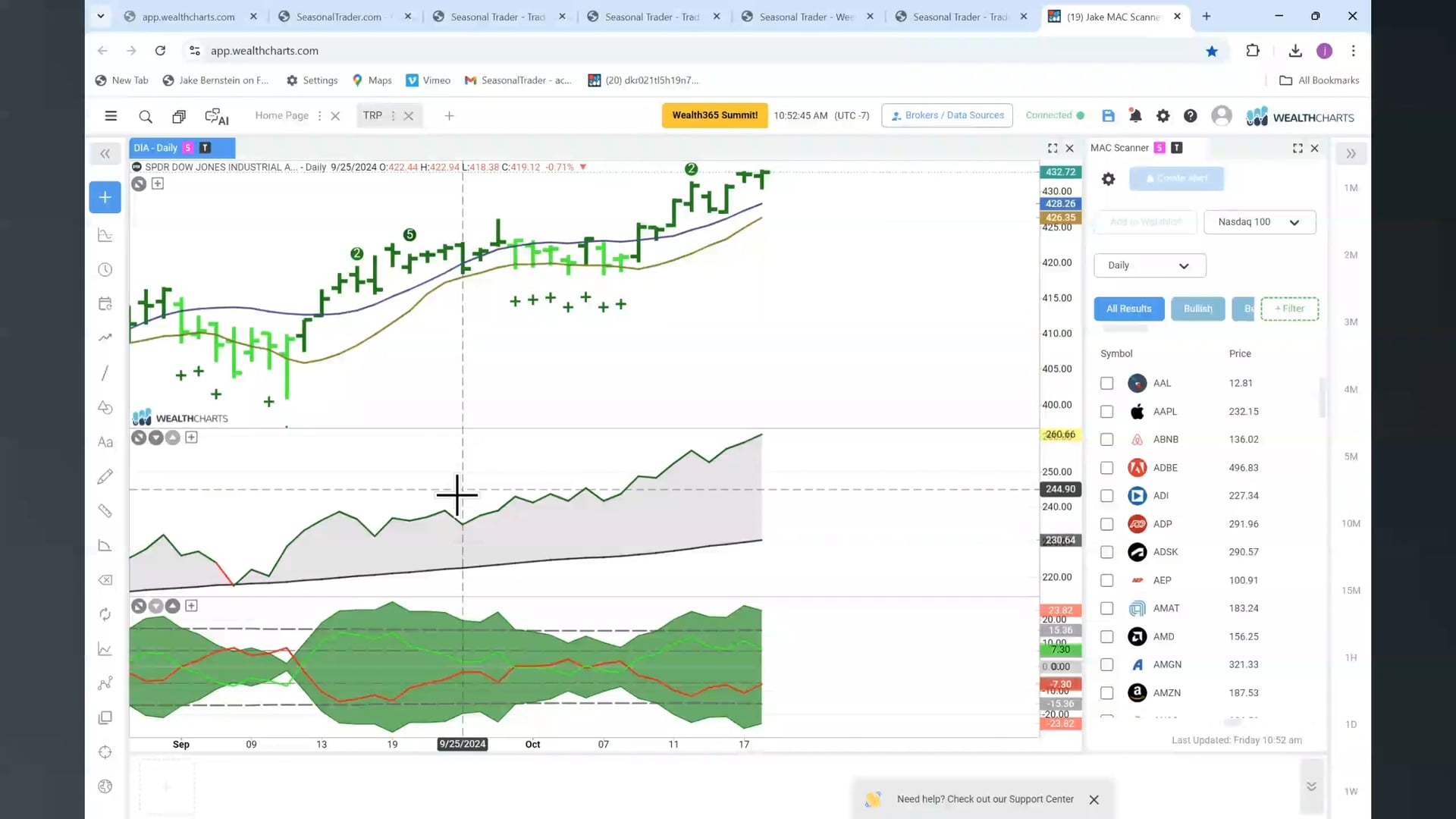Open the layouts copy icon in top toolbar

(179, 116)
